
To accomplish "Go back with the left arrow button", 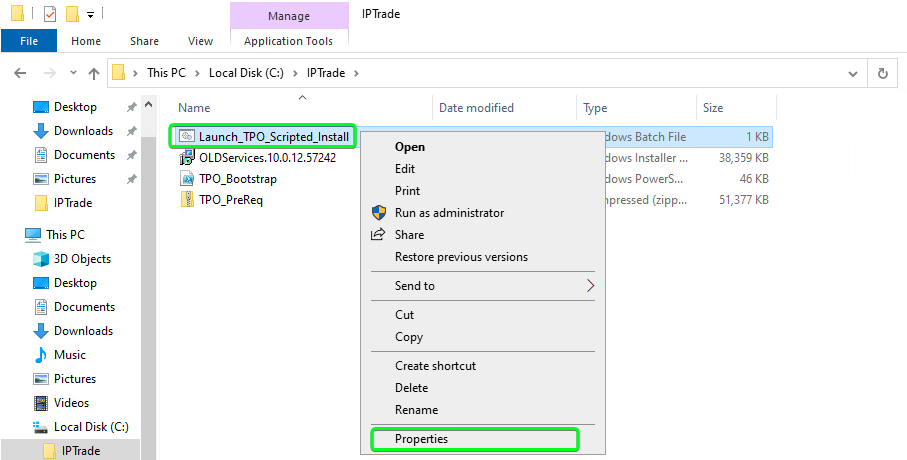I will 20,73.
